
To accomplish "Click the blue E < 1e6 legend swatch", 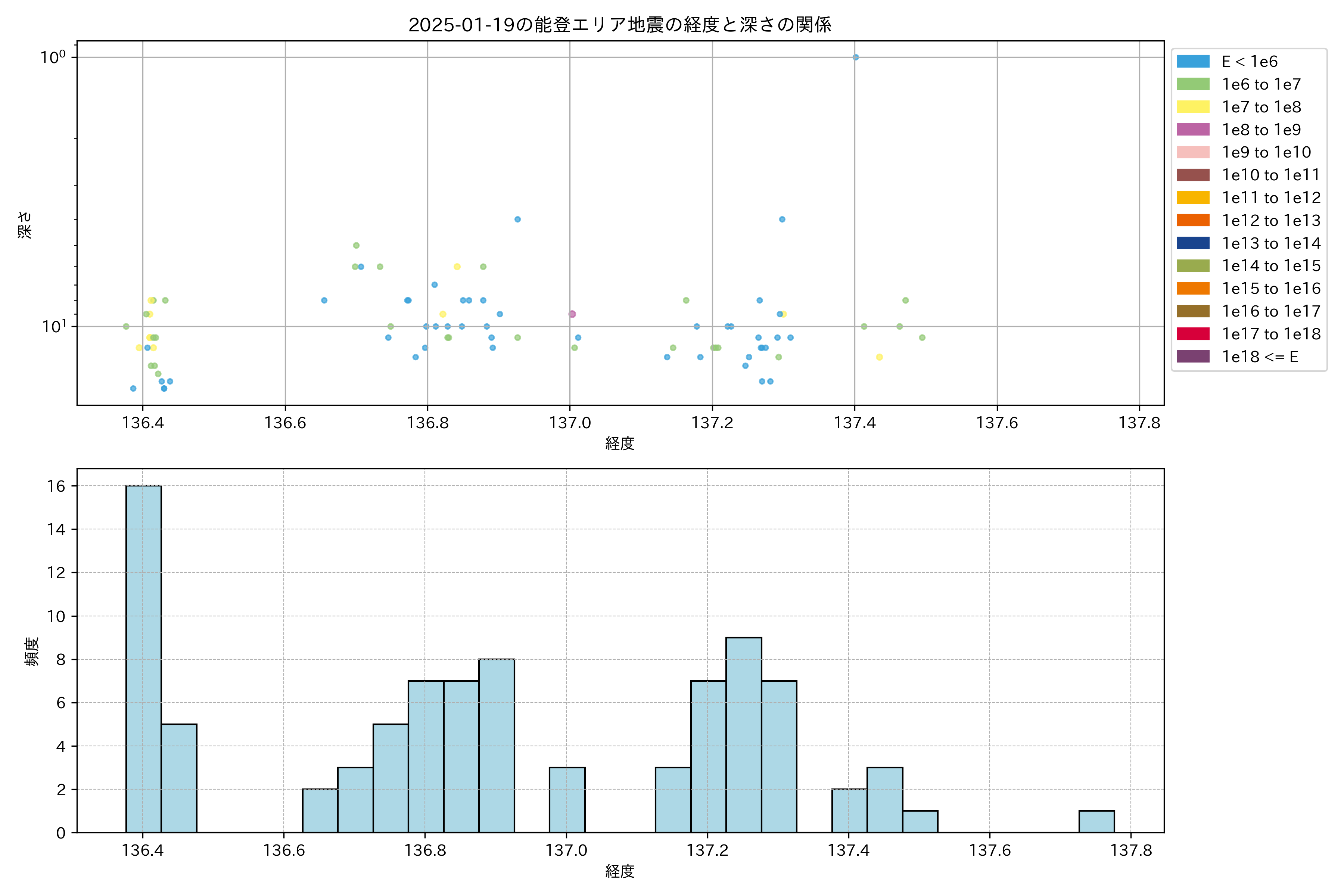I will [x=1192, y=61].
